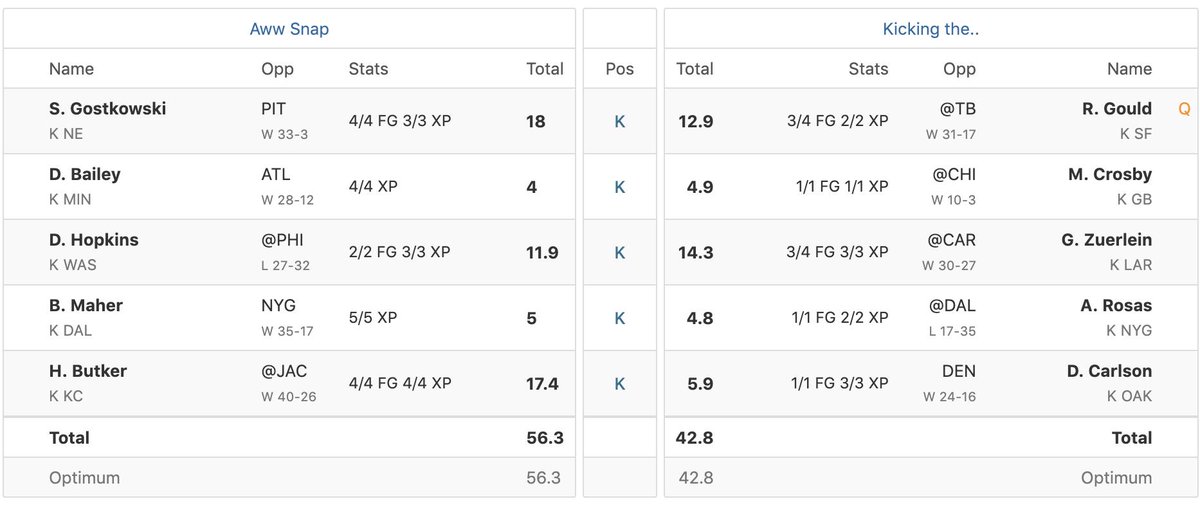Click the Kicking the.. team total 42.8
The width and height of the screenshot is (1200, 508).
(695, 437)
